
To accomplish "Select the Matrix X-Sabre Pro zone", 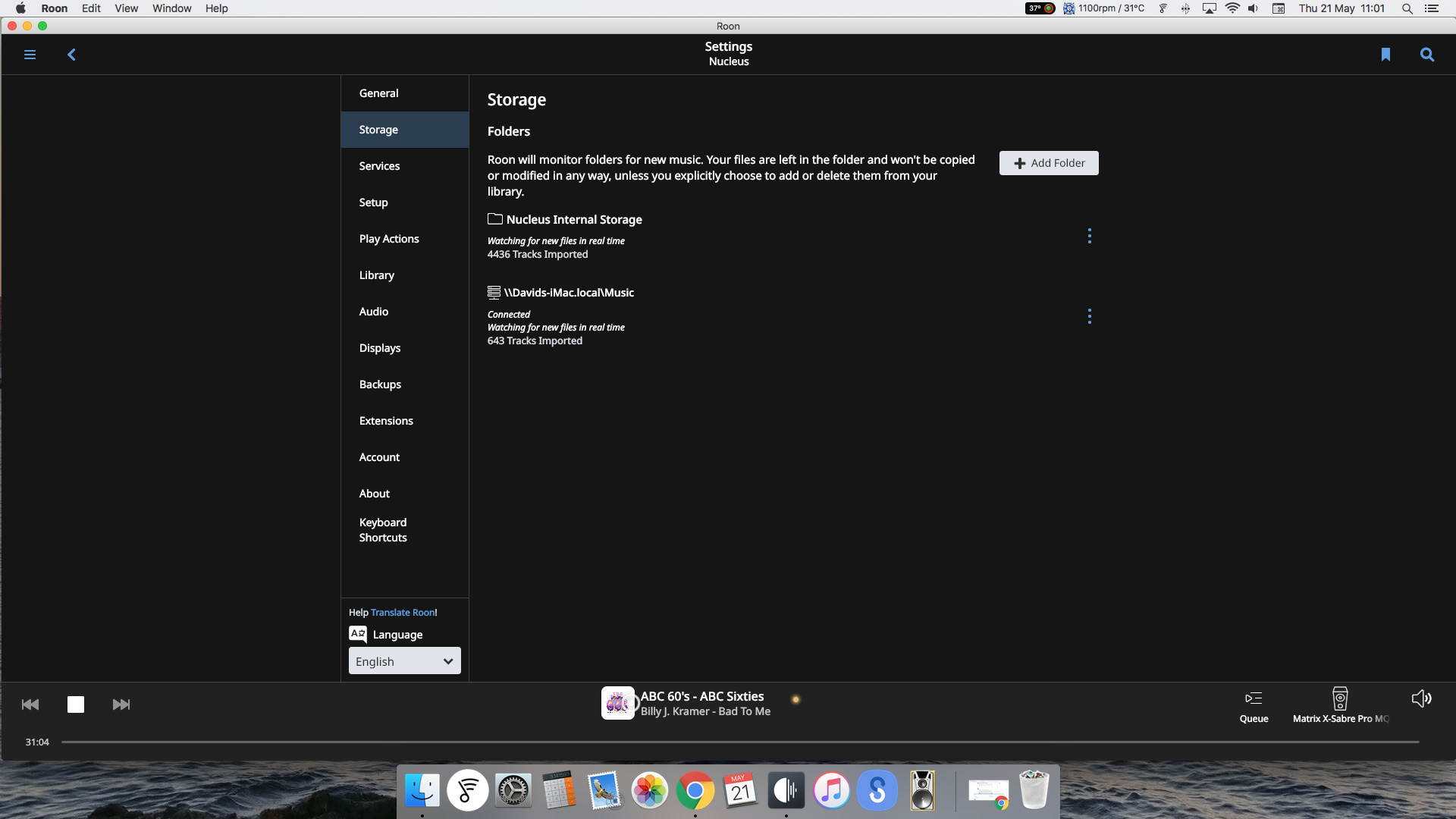I will (1340, 706).
